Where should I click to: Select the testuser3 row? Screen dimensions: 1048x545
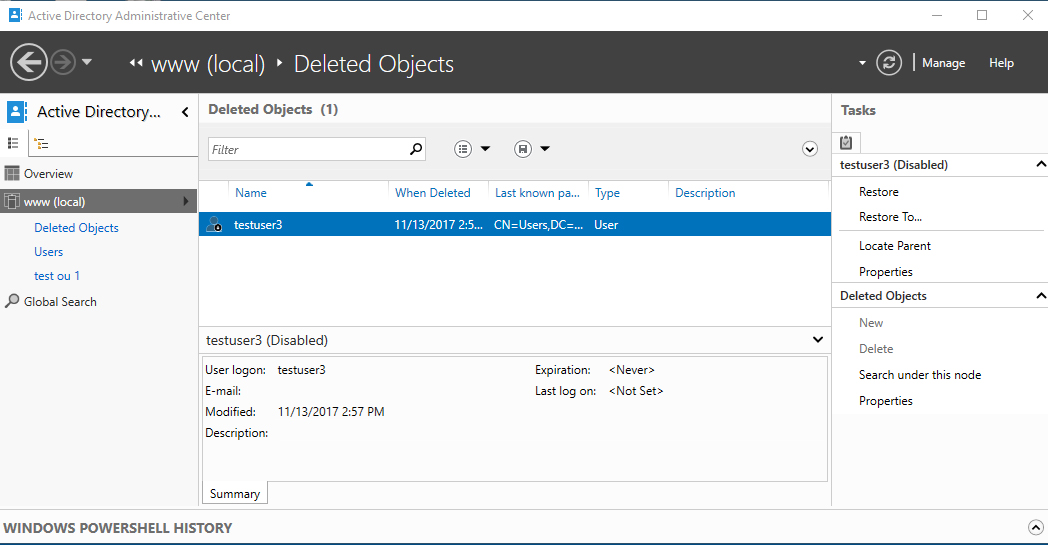click(515, 224)
